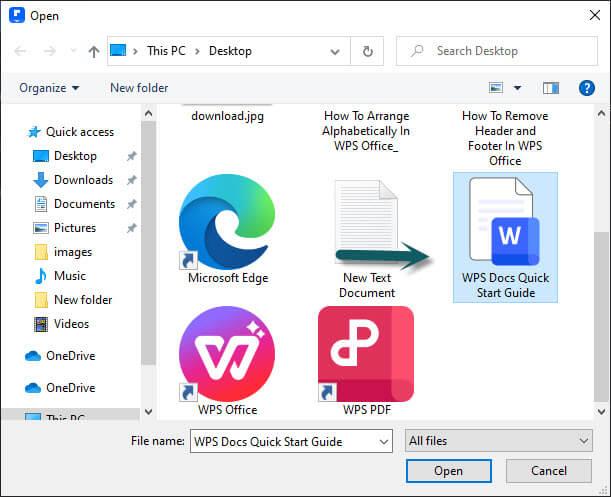Refresh the Desktop folder view
This screenshot has height=497, width=611.
[x=367, y=51]
